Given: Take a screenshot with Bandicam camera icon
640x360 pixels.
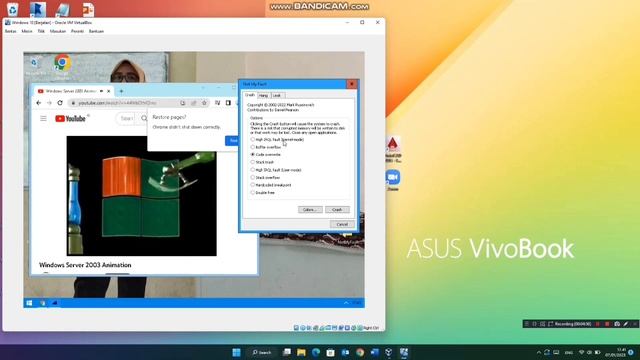Looking at the screenshot, I should coord(617,324).
